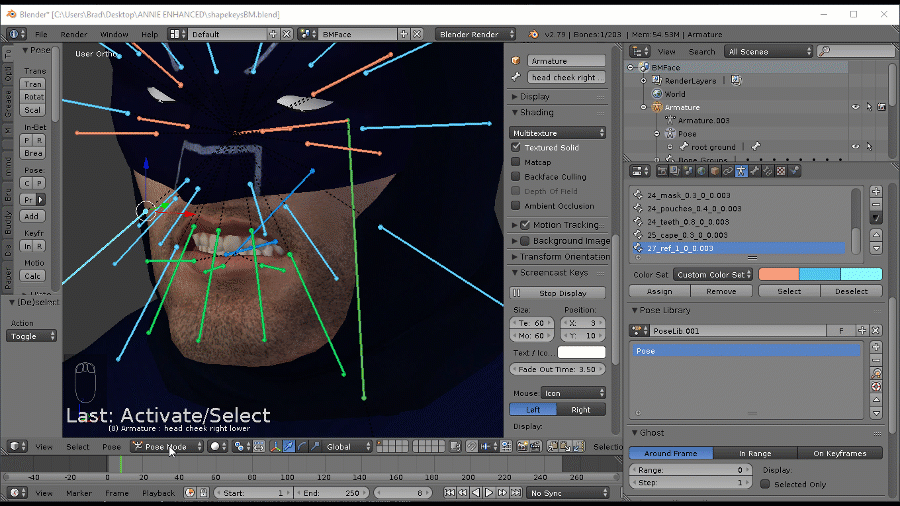900x506 pixels.
Task: Click the plus icon to add bone group
Action: tap(876, 191)
